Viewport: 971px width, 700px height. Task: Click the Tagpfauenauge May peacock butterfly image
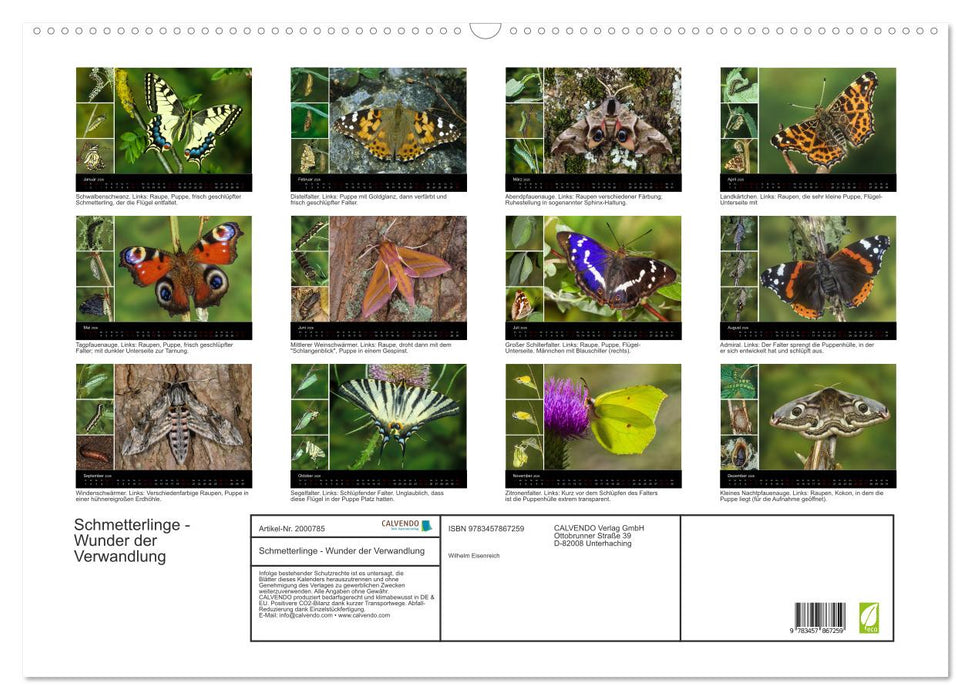pos(183,269)
